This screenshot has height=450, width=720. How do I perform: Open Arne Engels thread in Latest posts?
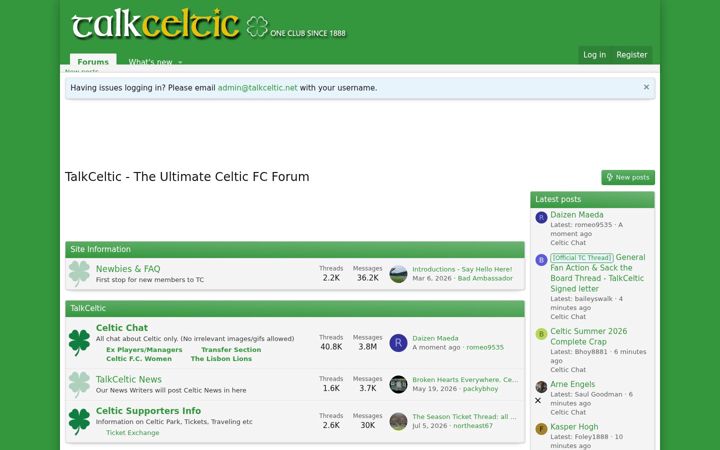[573, 384]
